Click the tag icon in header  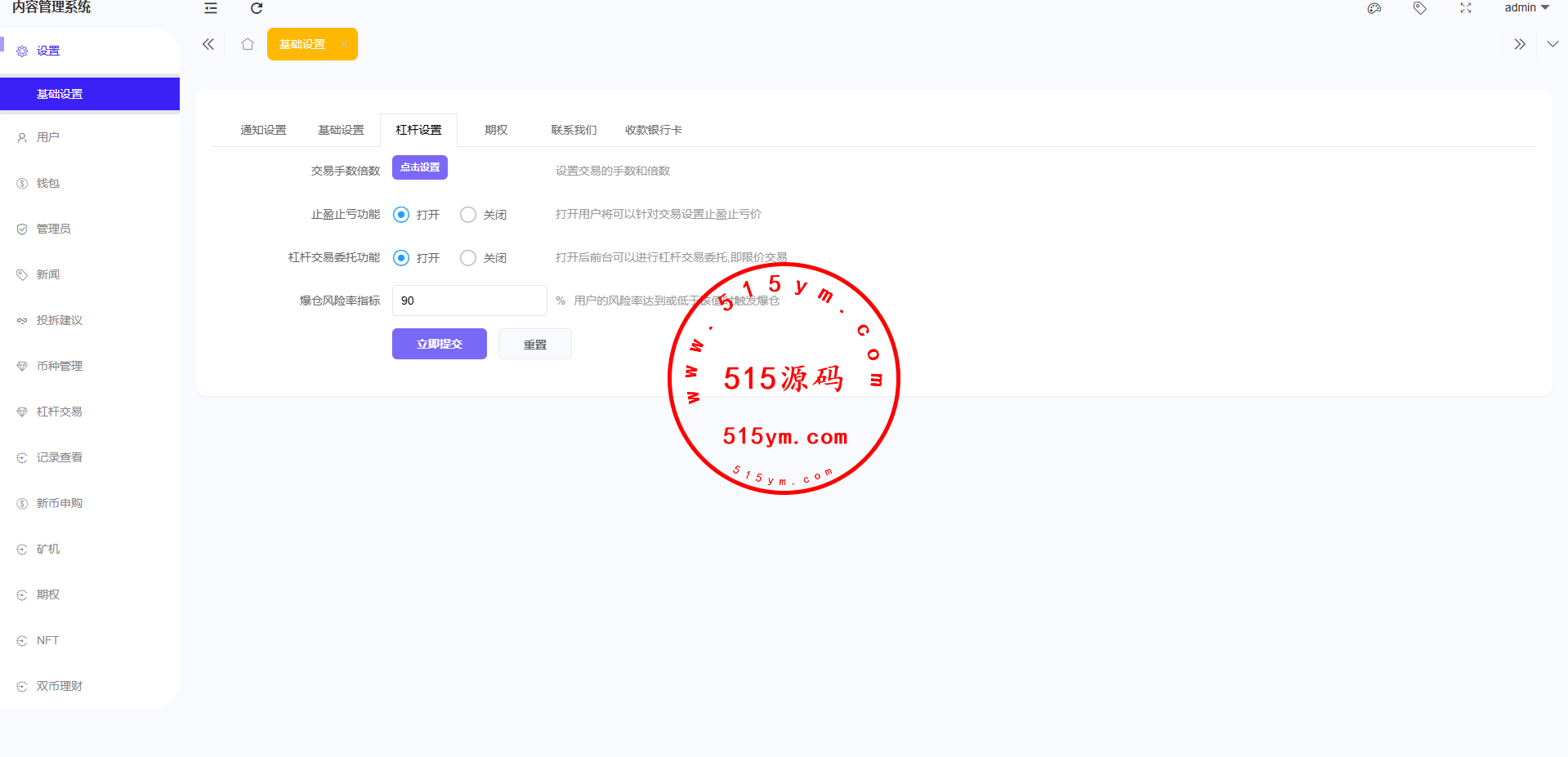[x=1420, y=8]
